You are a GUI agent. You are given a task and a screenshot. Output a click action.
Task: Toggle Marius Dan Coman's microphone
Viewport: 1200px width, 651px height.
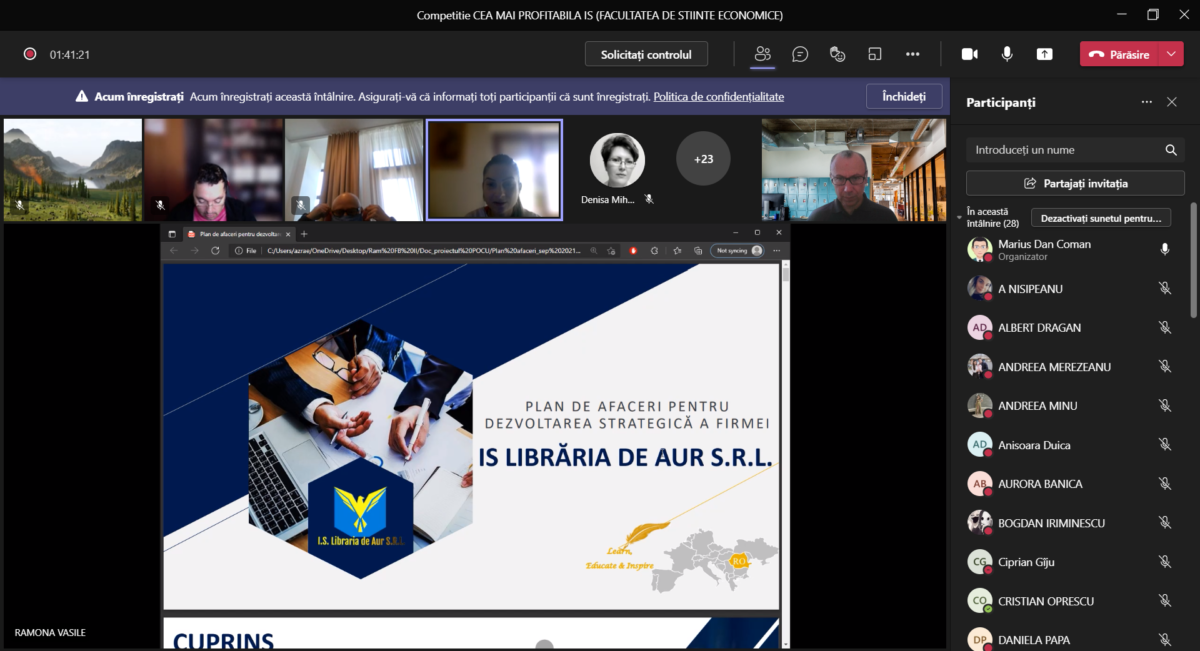coord(1164,249)
